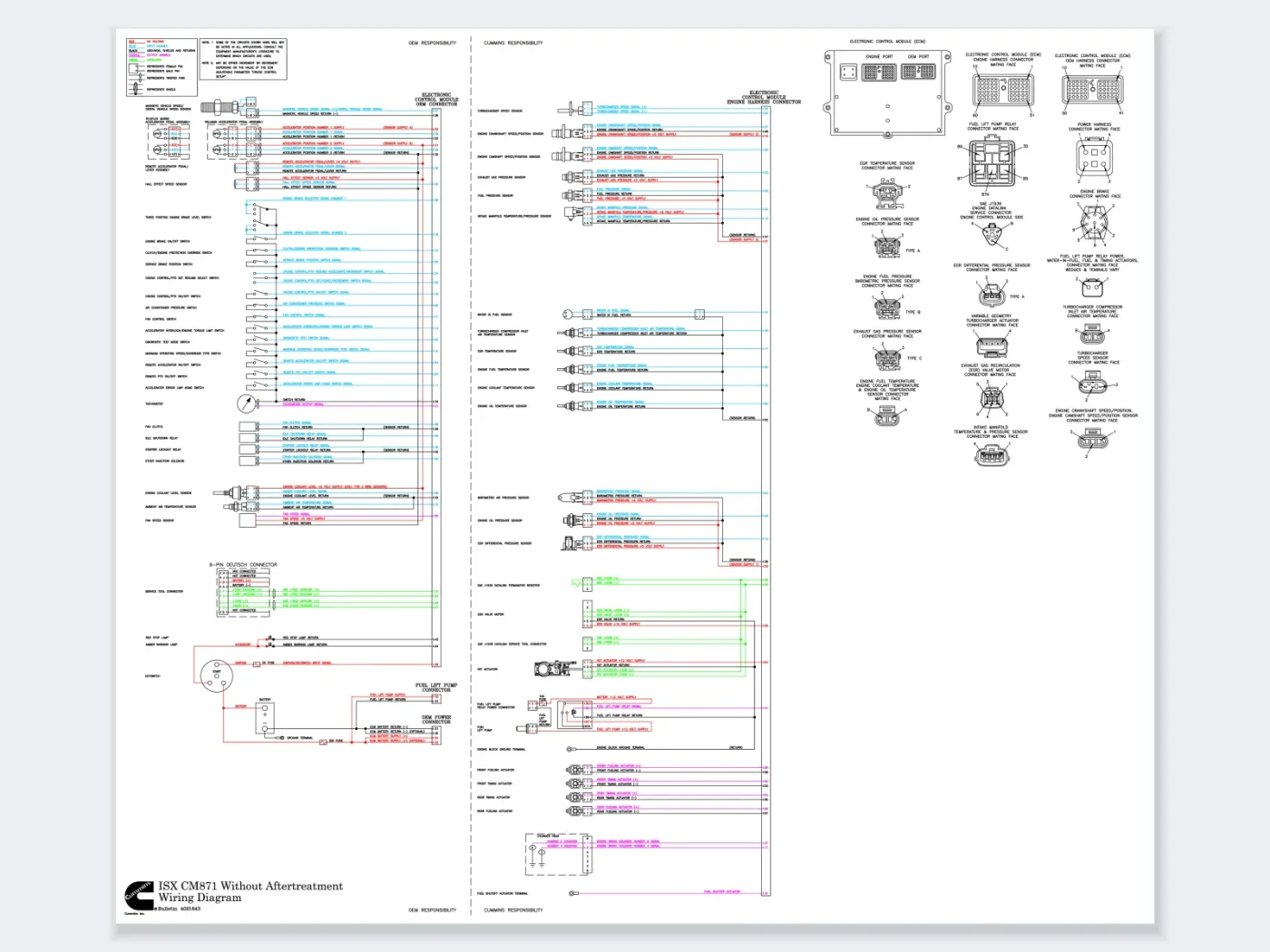The image size is (1270, 952).
Task: Select the fuel lift pump relay connector drawing
Action: [x=992, y=162]
